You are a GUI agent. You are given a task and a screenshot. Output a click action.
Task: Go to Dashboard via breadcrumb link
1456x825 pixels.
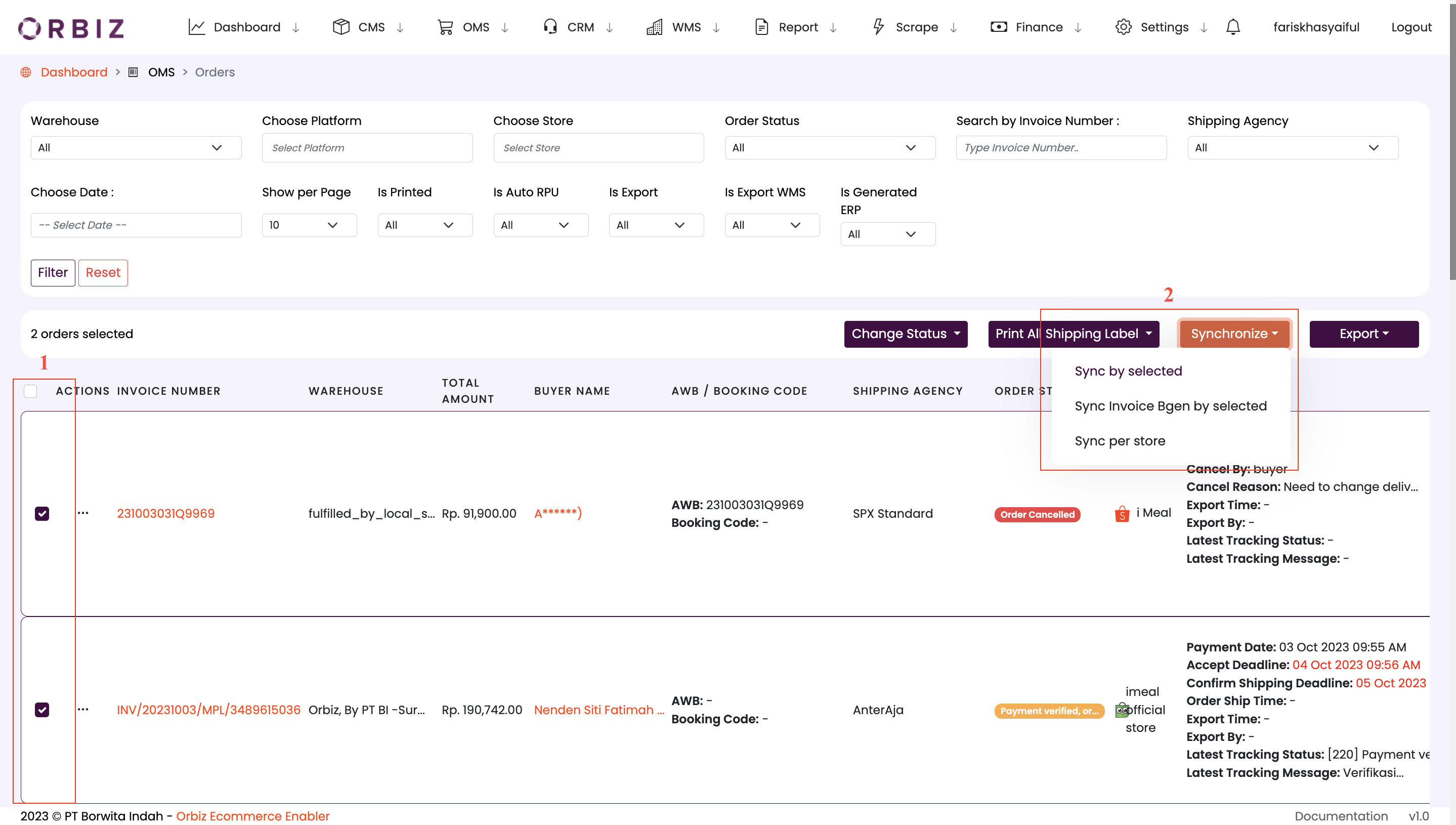click(74, 72)
